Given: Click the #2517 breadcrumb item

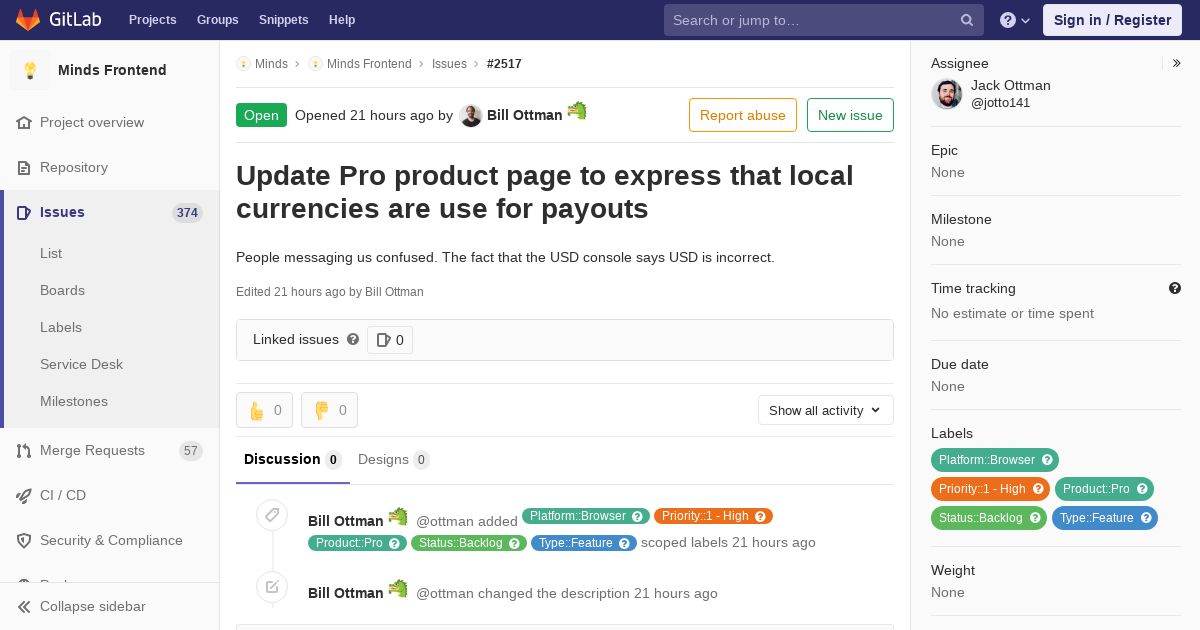Looking at the screenshot, I should coord(504,63).
